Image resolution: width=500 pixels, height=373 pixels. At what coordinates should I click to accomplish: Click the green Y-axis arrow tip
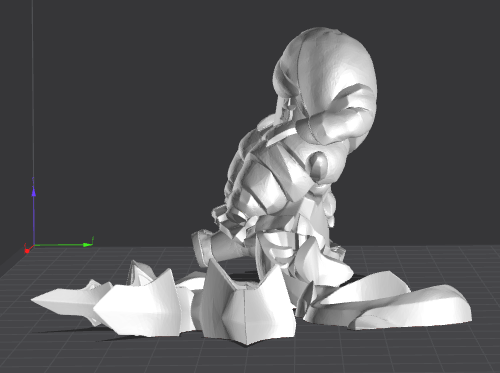point(88,244)
